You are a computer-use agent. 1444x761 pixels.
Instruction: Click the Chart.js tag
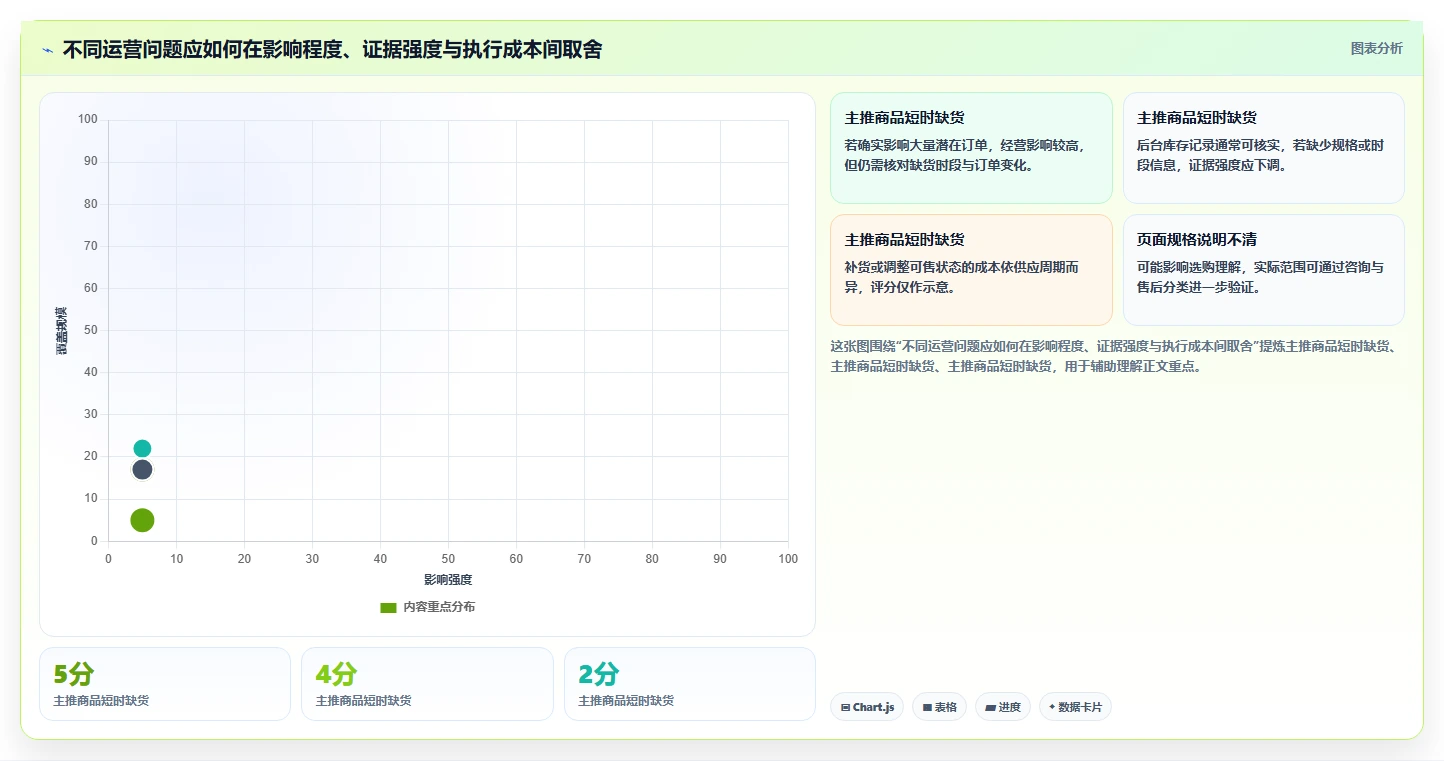(x=867, y=707)
